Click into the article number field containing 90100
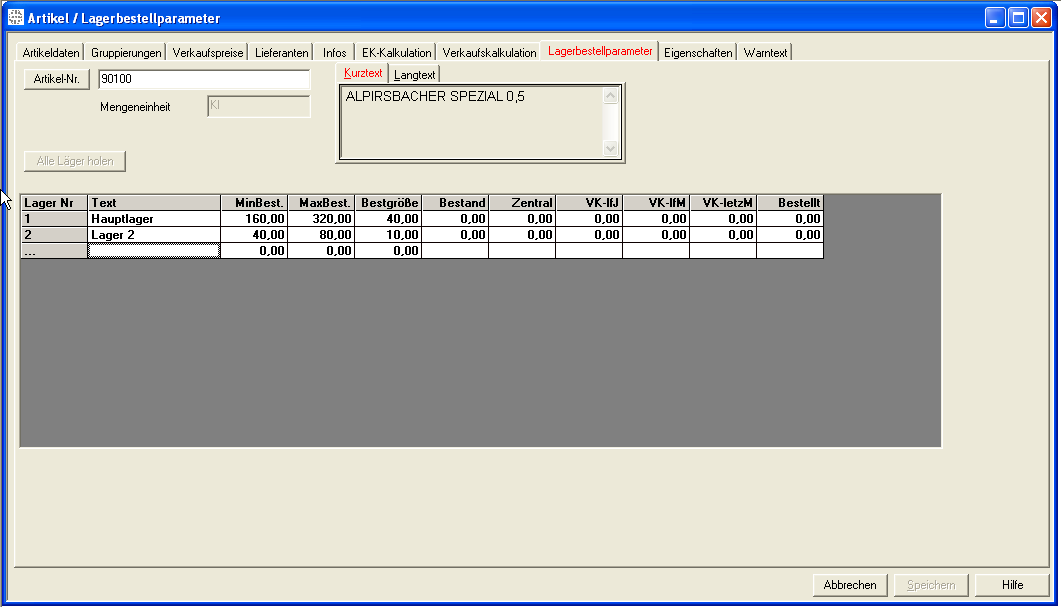 [x=204, y=80]
